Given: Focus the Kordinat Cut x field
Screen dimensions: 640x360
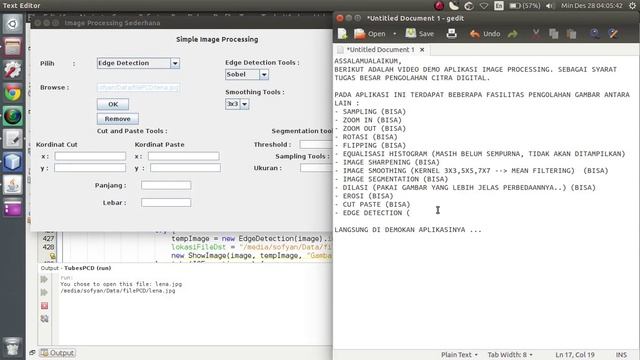Looking at the screenshot, I should click(x=90, y=156).
